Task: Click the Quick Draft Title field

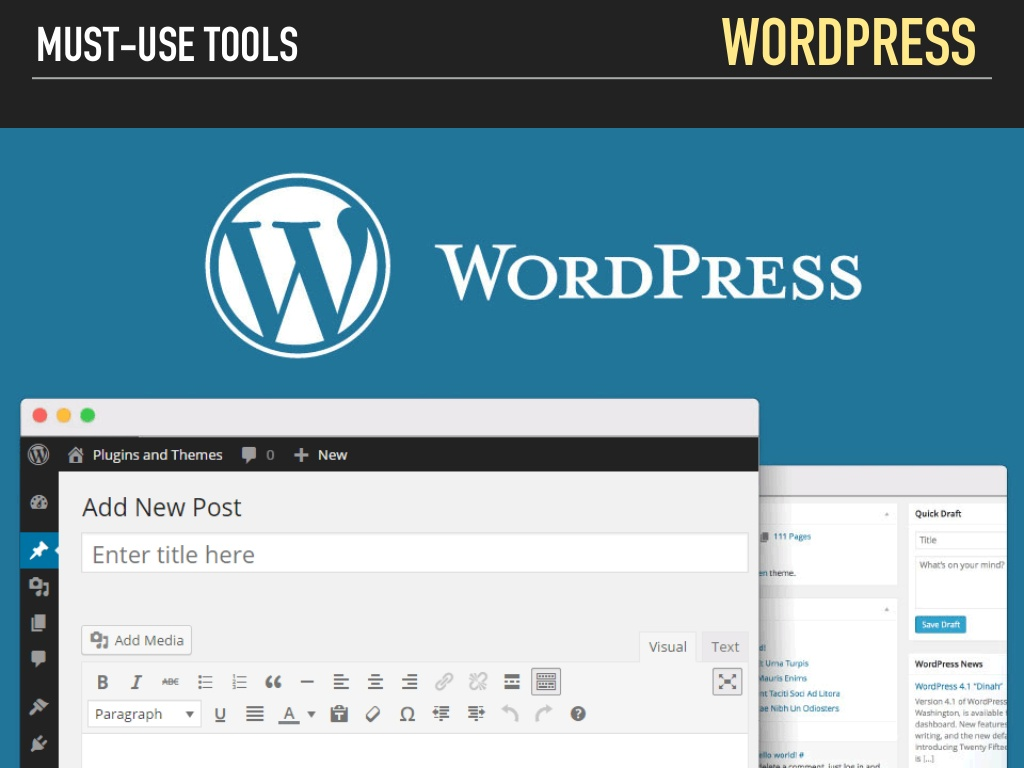Action: 961,540
